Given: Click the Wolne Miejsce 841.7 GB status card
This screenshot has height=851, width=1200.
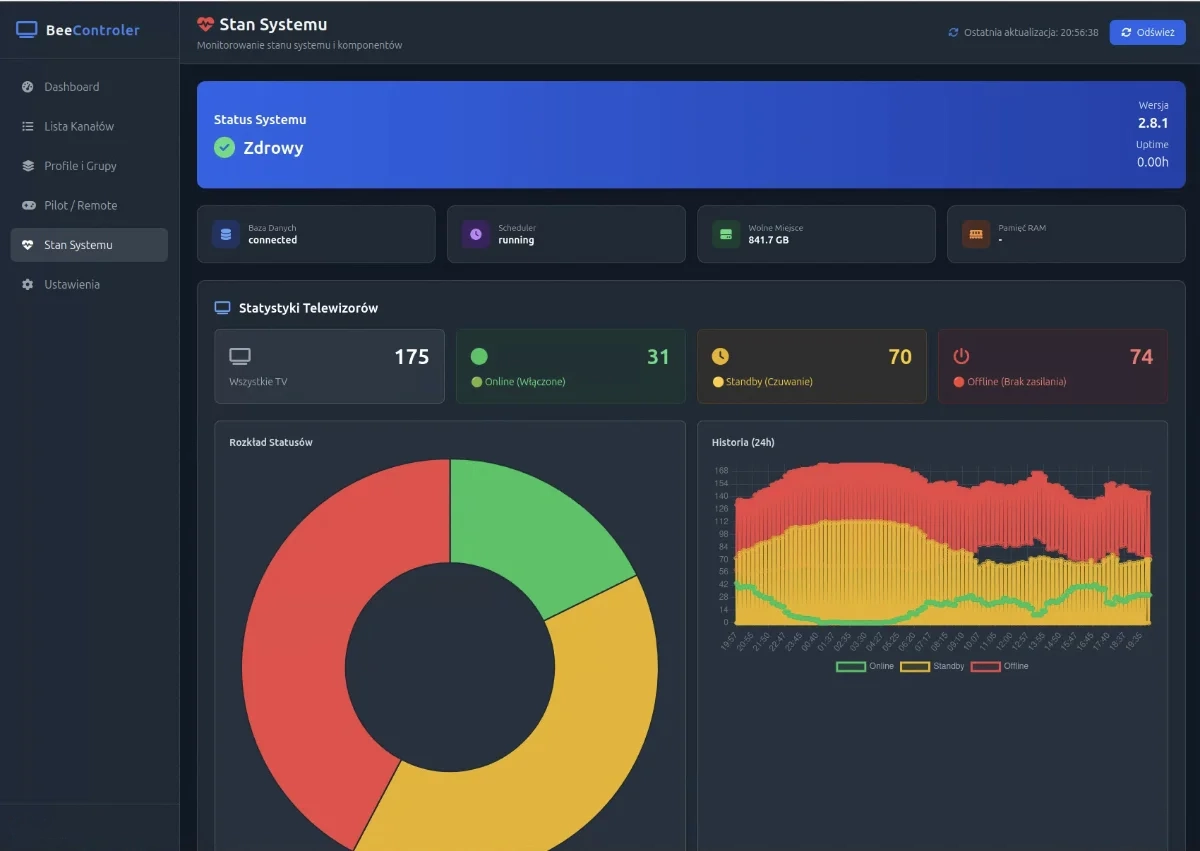Looking at the screenshot, I should [816, 234].
